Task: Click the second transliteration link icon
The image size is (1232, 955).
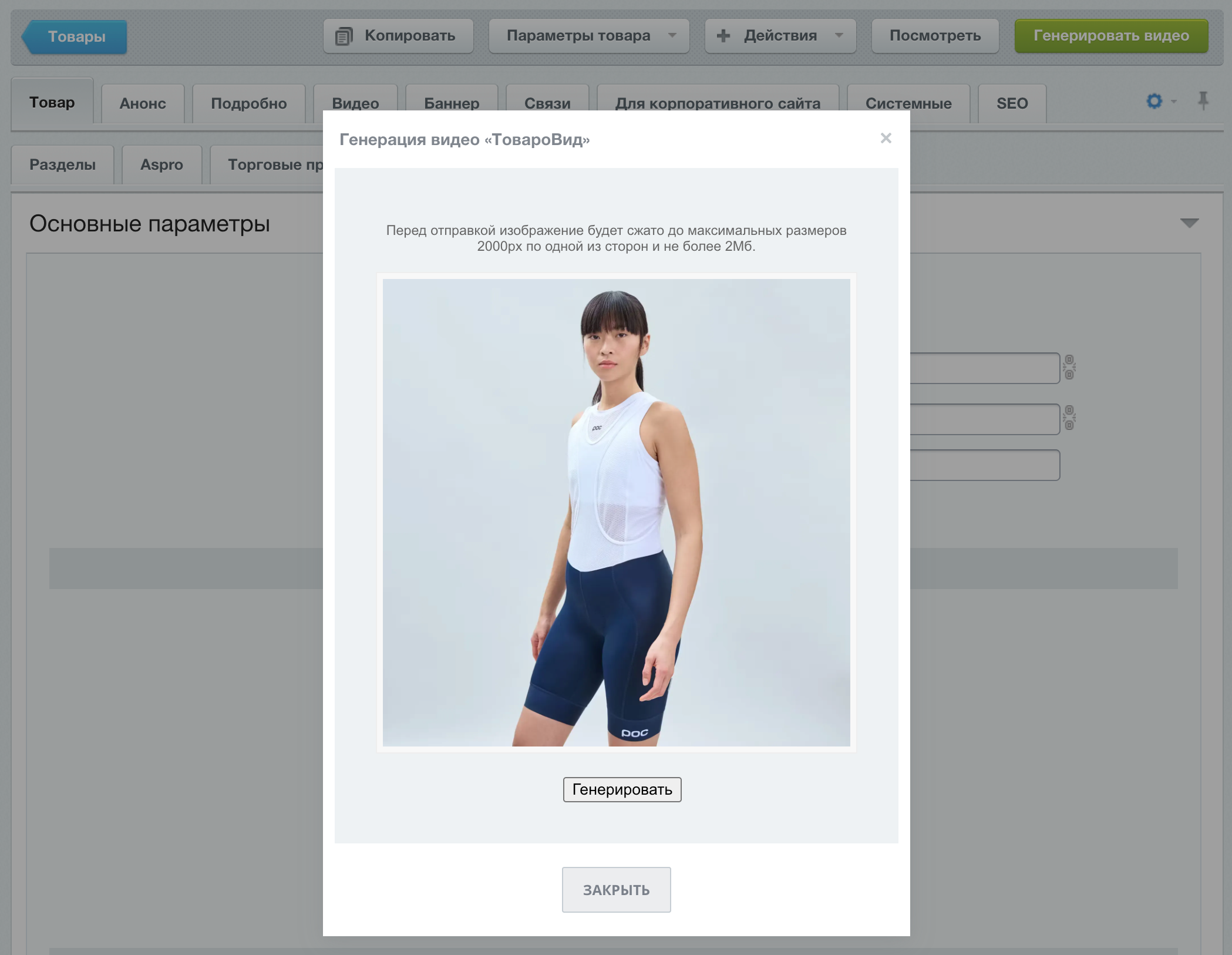Action: tap(1069, 418)
